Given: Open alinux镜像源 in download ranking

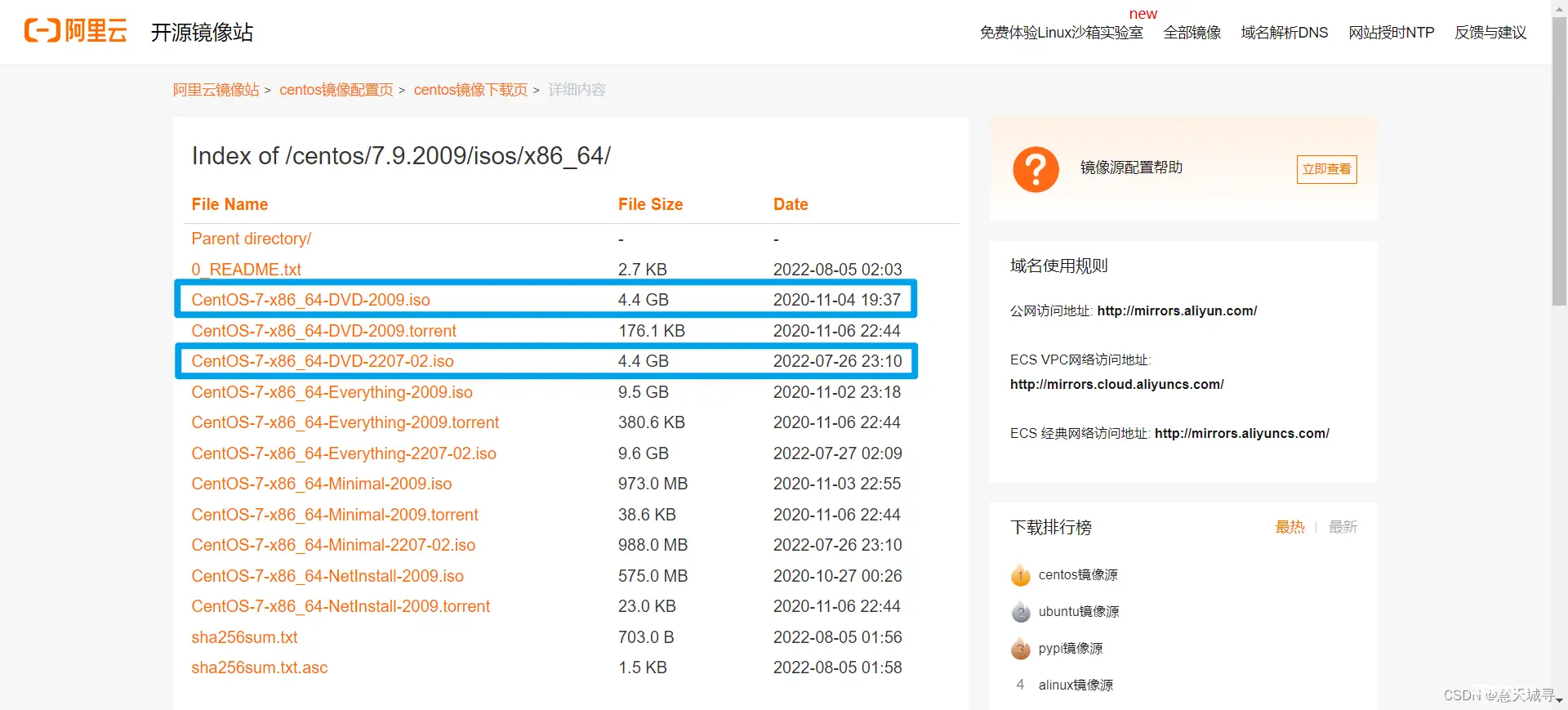Looking at the screenshot, I should (x=1076, y=685).
